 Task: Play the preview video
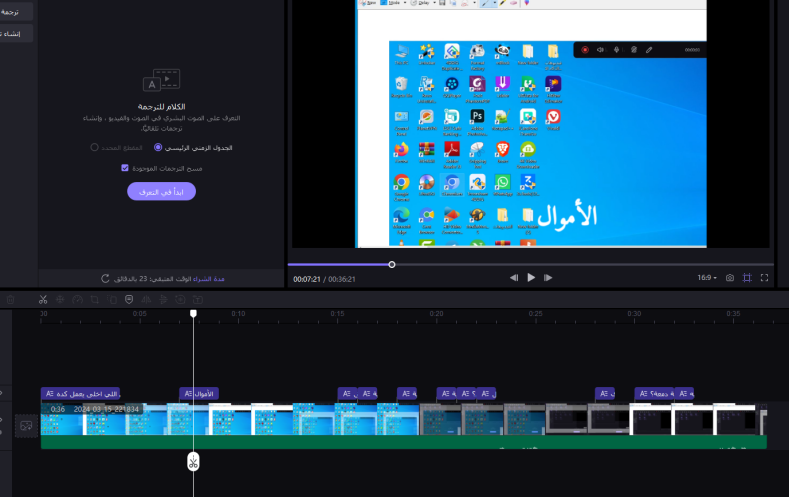[531, 278]
